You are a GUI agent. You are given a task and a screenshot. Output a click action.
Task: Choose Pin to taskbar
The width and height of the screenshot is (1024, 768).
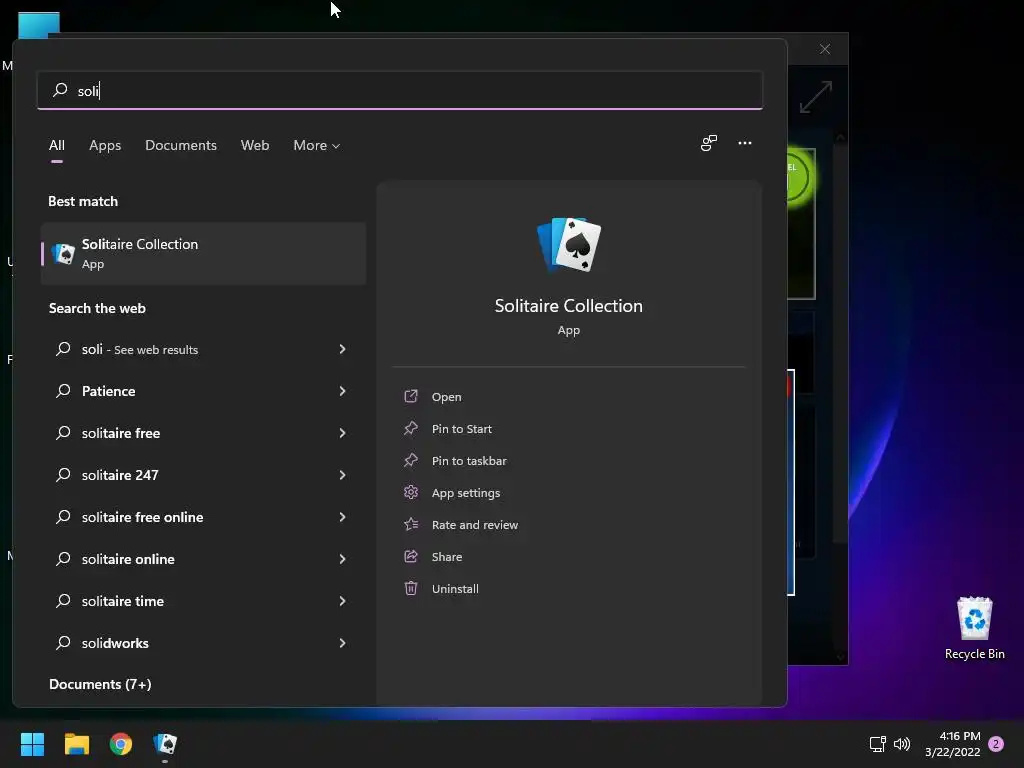(x=469, y=460)
